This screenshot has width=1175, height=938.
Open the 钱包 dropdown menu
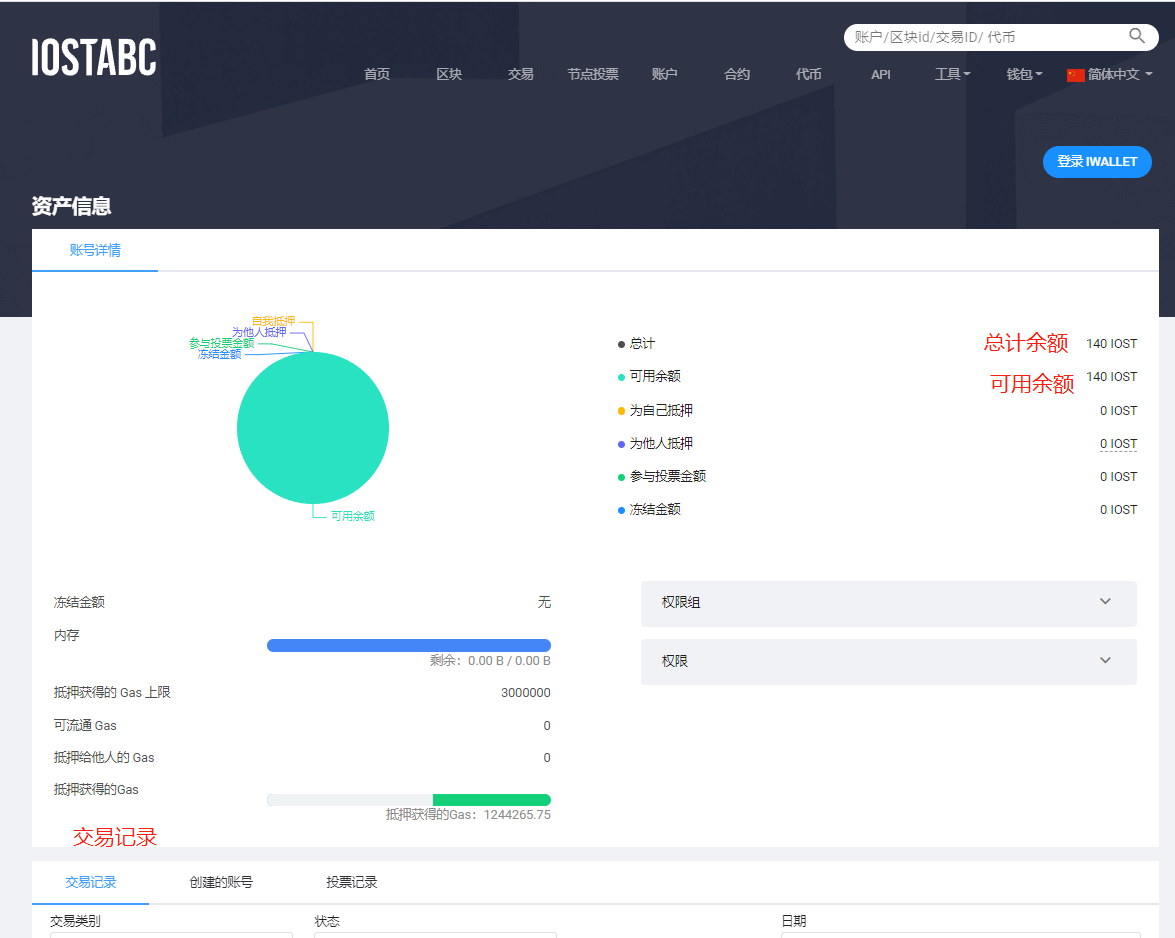click(1024, 74)
